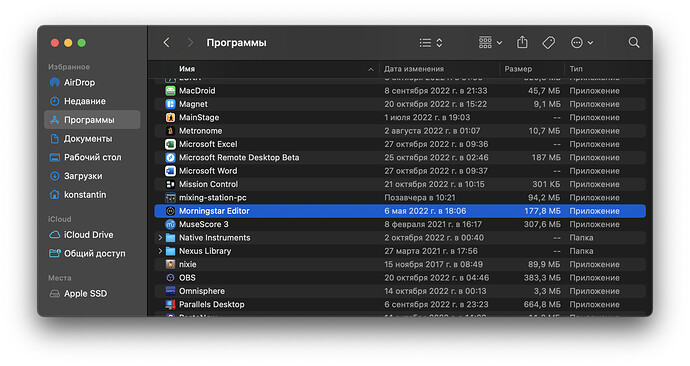This screenshot has width=690, height=366.
Task: Select the MuseScore 3 file name
Action: pos(204,224)
